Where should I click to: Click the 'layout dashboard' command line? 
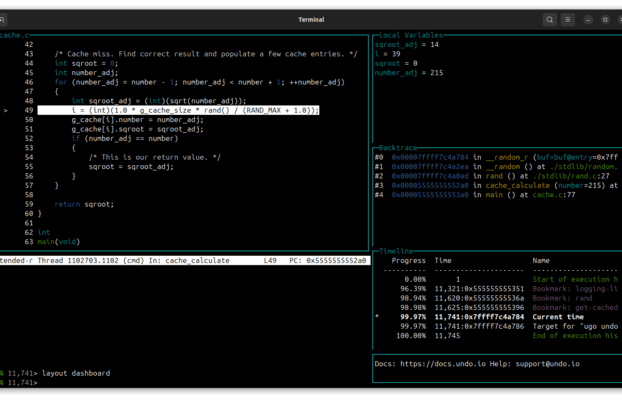pos(76,373)
